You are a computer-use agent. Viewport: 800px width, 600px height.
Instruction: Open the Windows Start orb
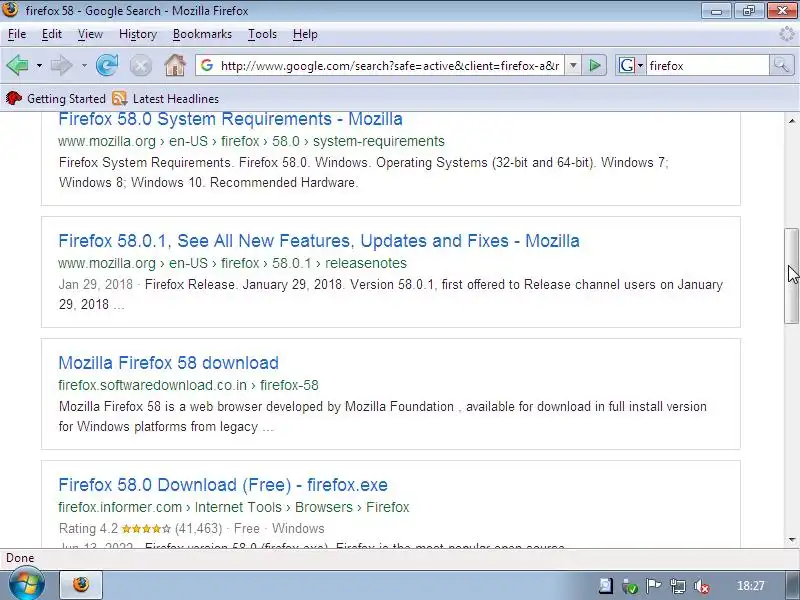[x=27, y=585]
